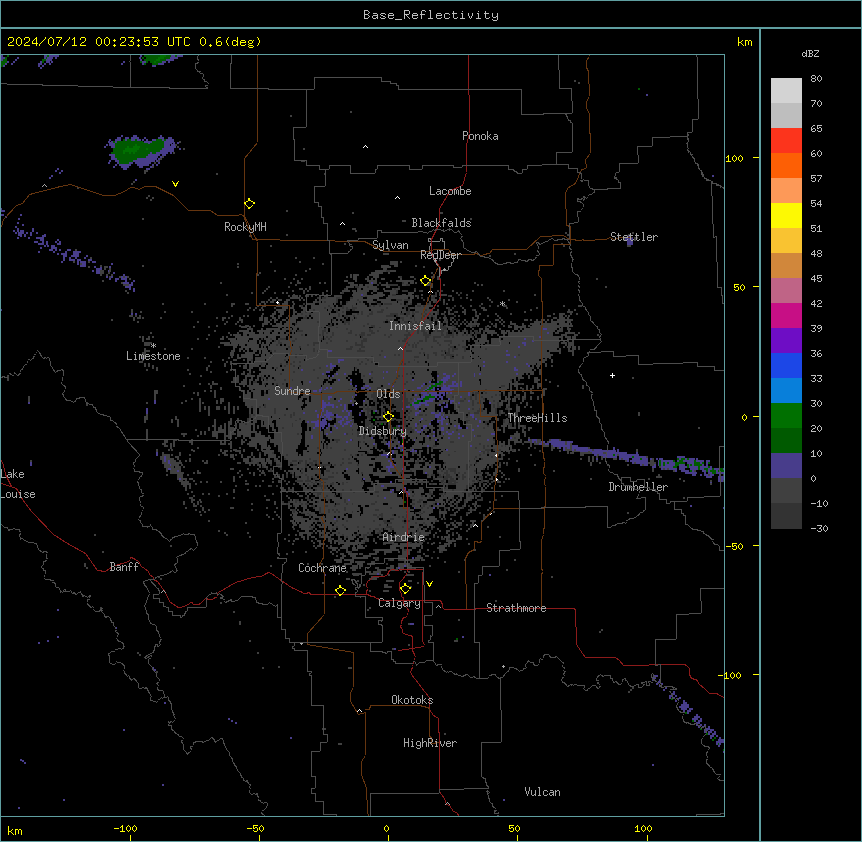Click the Vulcan label
Image resolution: width=862 pixels, height=842 pixels.
point(542,792)
